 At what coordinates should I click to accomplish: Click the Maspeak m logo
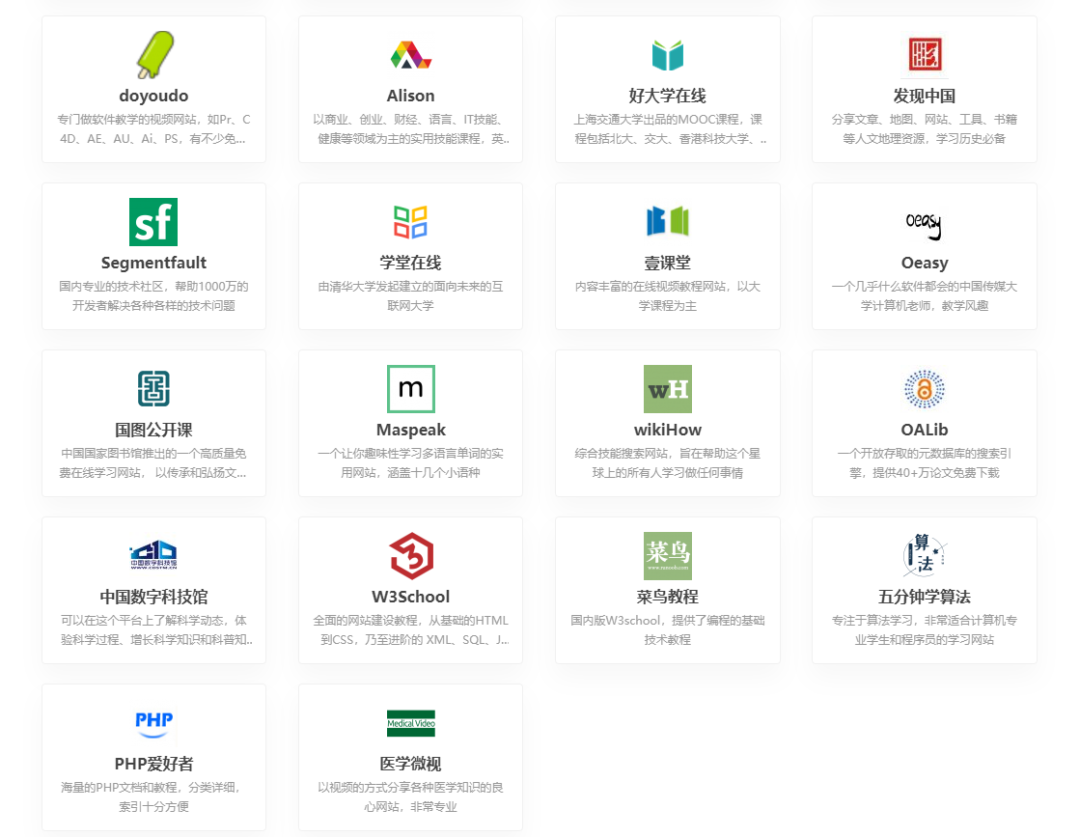[x=410, y=389]
